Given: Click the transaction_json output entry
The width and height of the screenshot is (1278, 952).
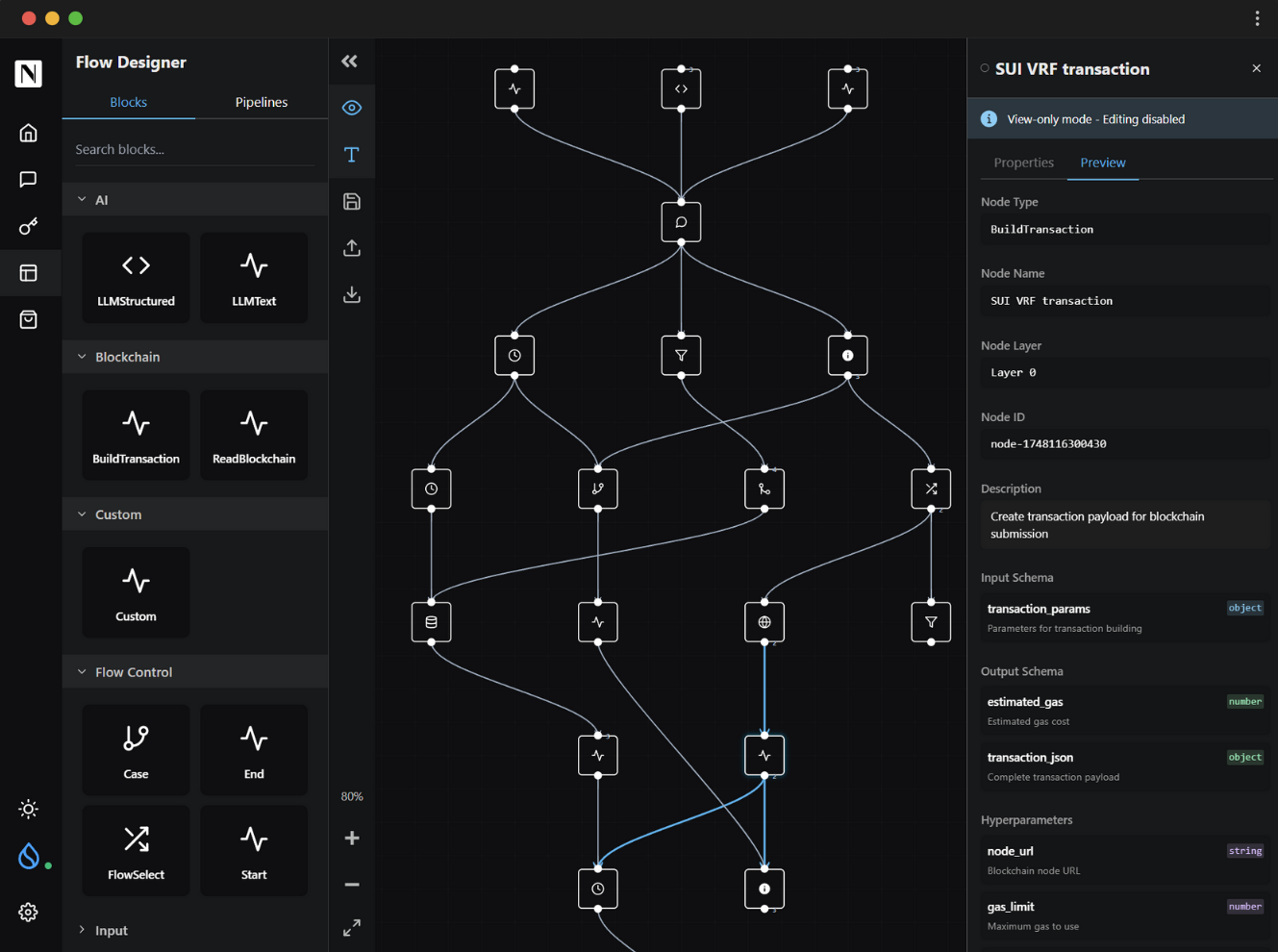Looking at the screenshot, I should click(1126, 766).
